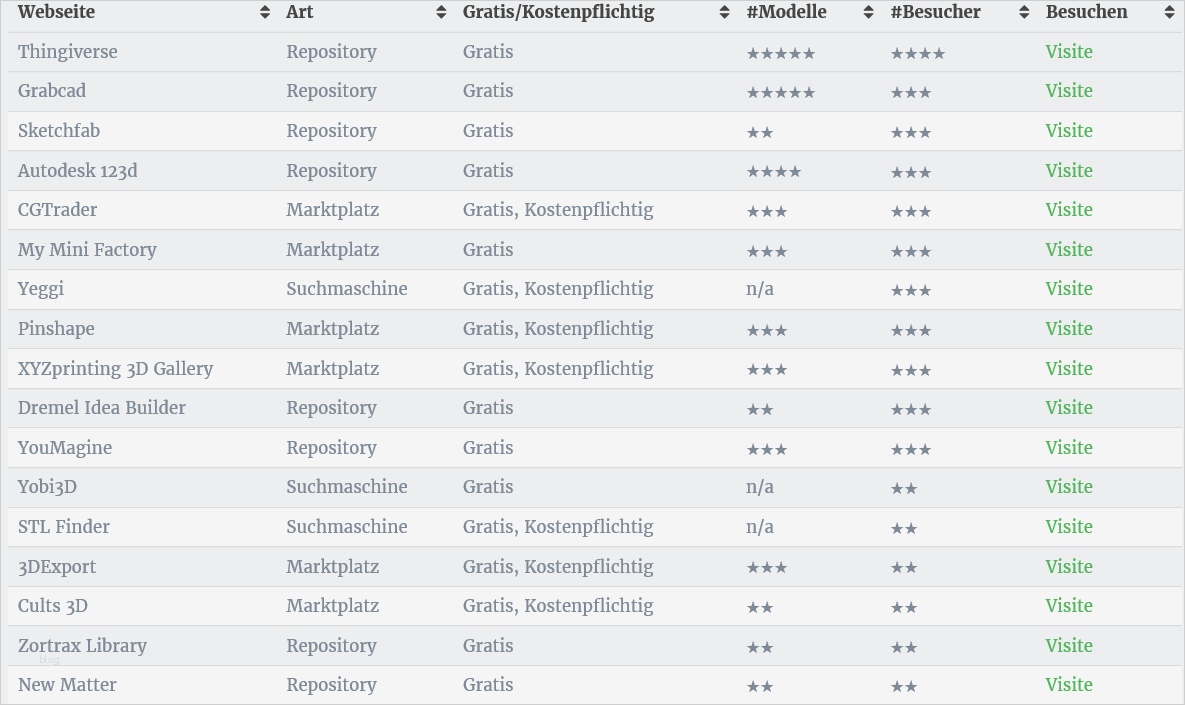Sort by Gratis/Kostenpflichtig column arrows
The width and height of the screenshot is (1185, 705).
725,13
